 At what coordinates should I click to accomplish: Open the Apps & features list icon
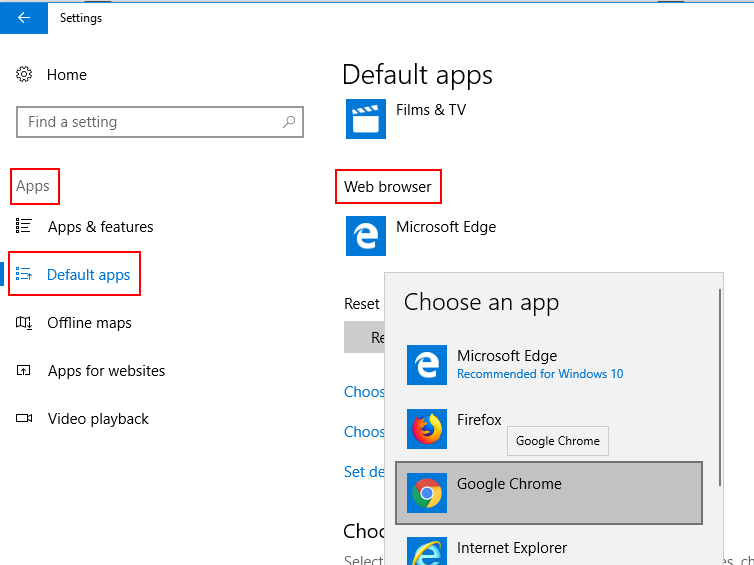tap(24, 226)
